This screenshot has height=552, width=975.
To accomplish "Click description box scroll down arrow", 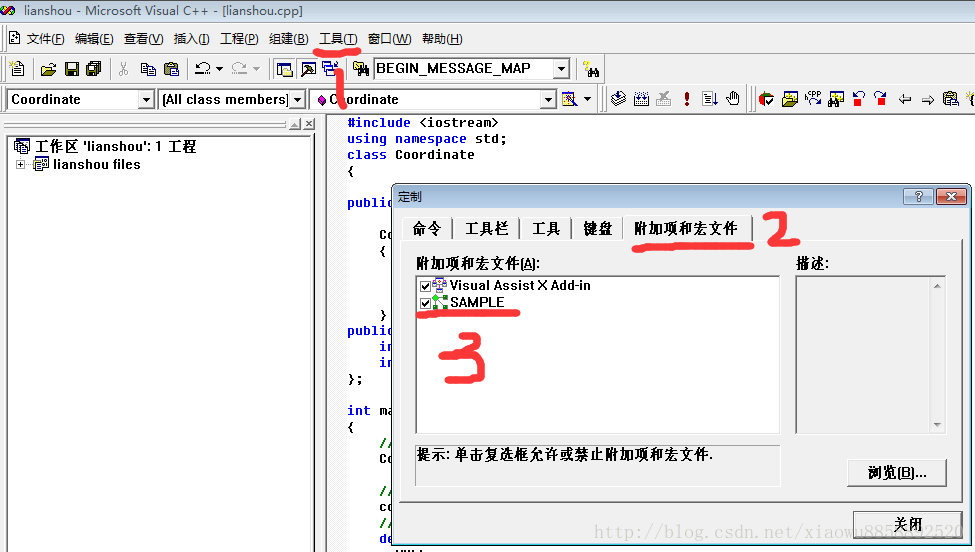I will [x=937, y=425].
